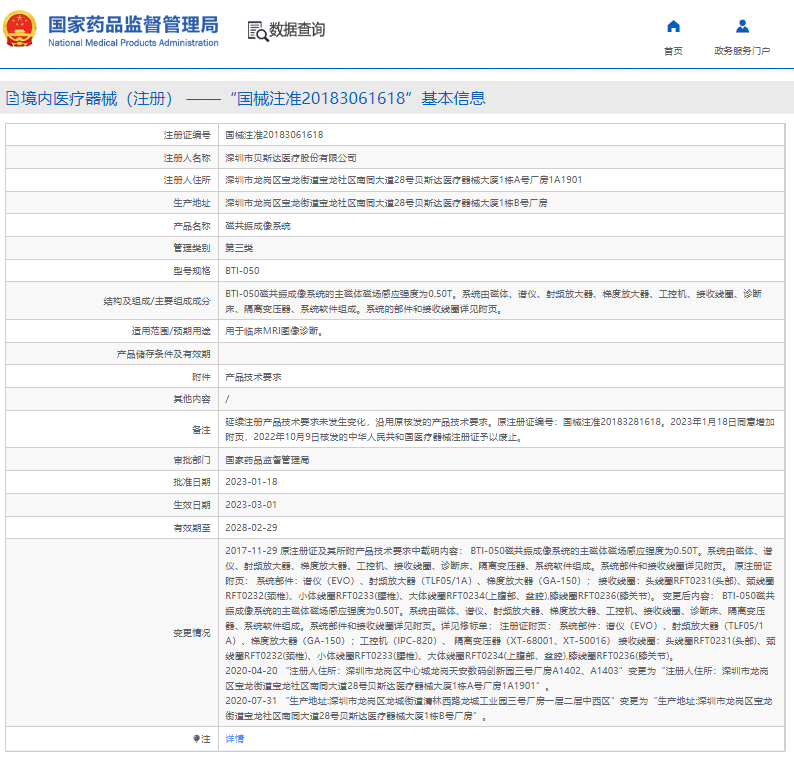Image resolution: width=794 pixels, height=759 pixels.
Task: Select the 生产地址 address value
Action: point(386,203)
